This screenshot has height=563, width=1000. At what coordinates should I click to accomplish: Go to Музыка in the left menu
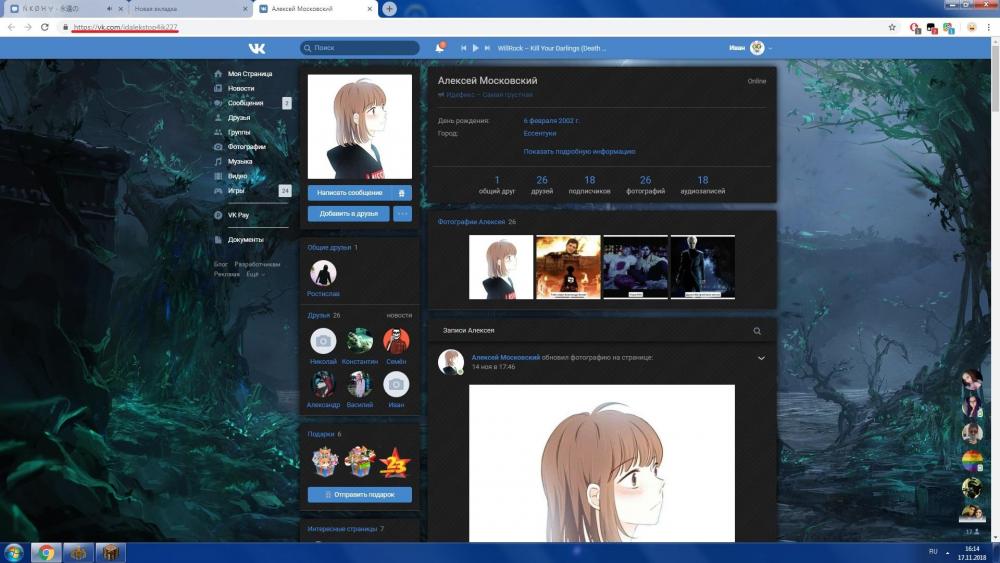point(240,161)
